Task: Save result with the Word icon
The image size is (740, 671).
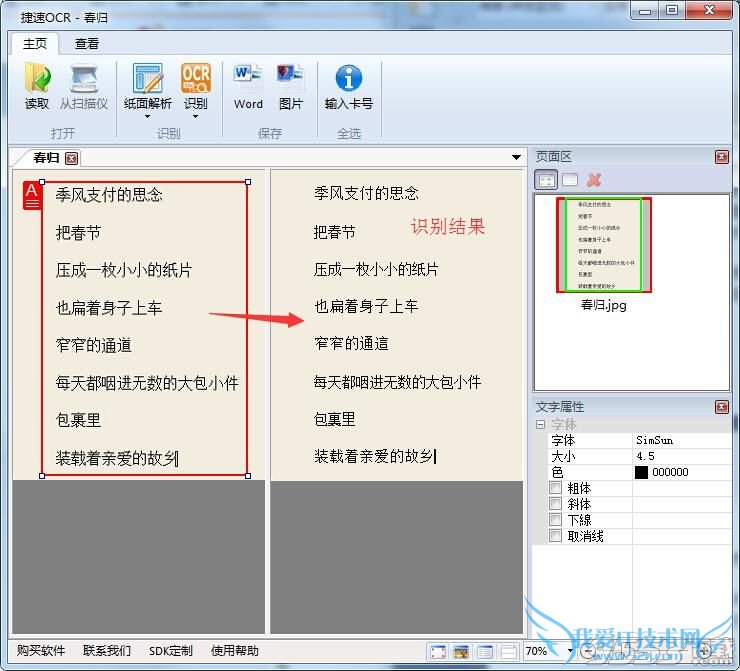Action: (x=248, y=78)
